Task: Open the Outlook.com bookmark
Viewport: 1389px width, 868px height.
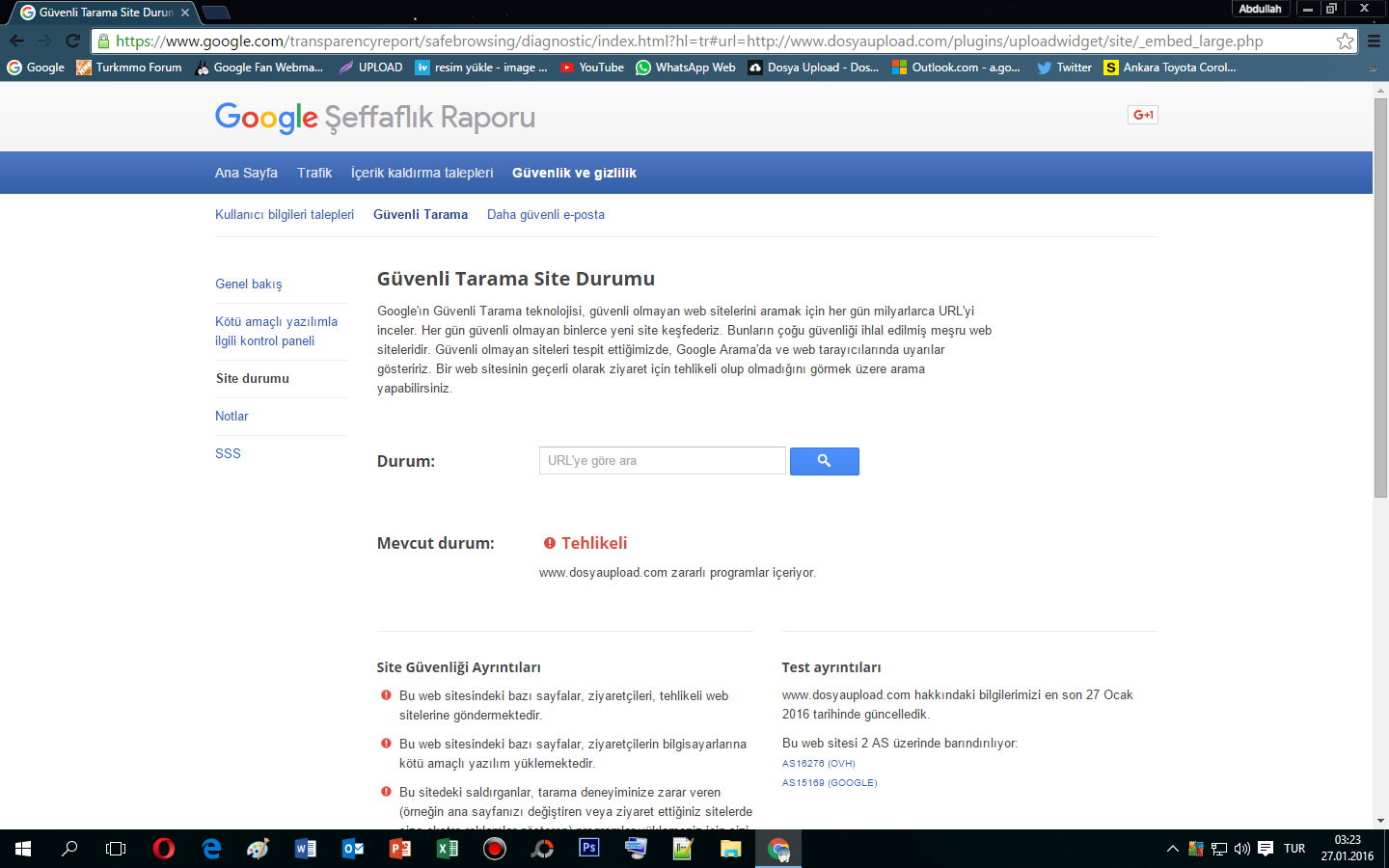Action: coord(956,68)
